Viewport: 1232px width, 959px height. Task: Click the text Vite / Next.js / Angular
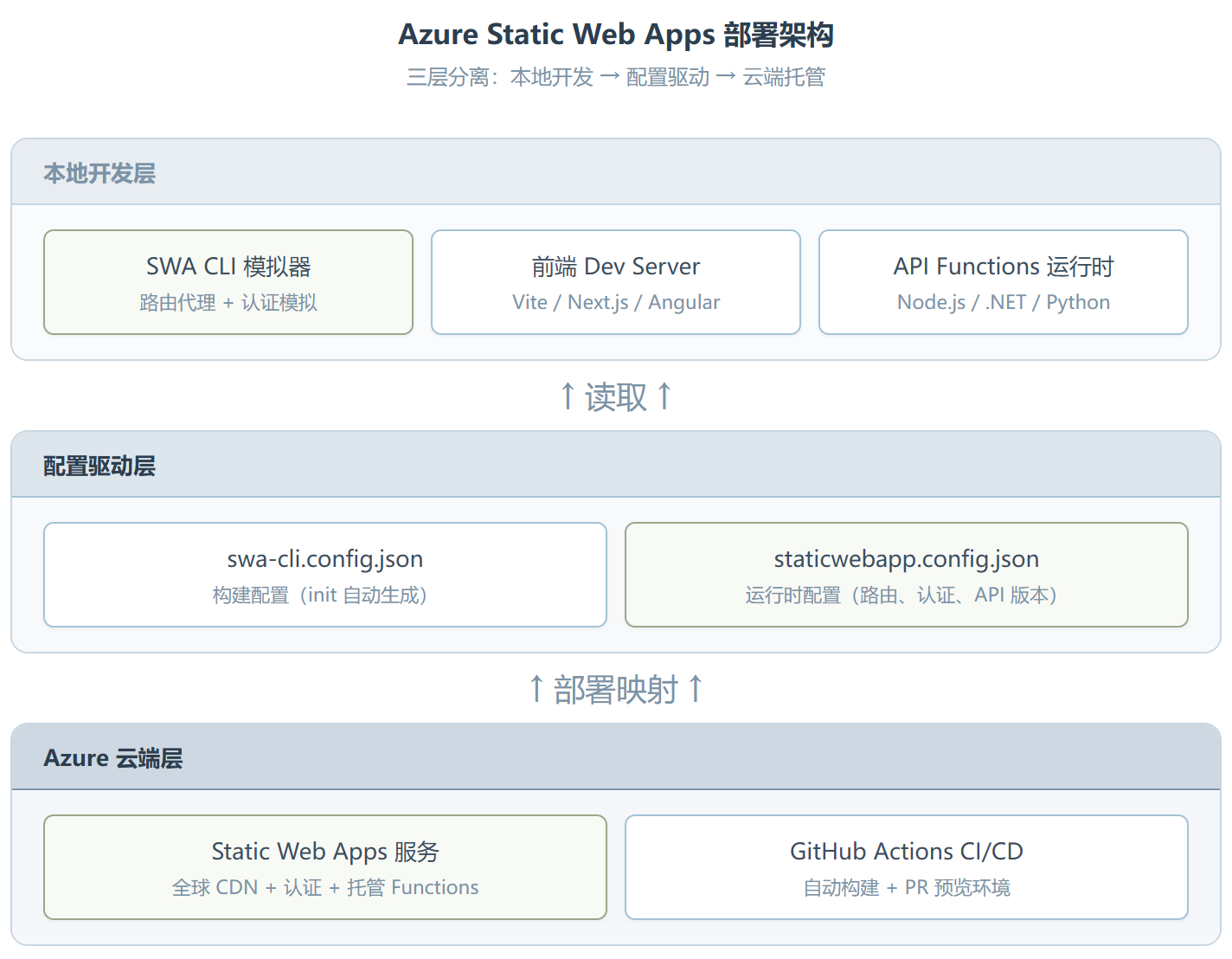pos(616,302)
